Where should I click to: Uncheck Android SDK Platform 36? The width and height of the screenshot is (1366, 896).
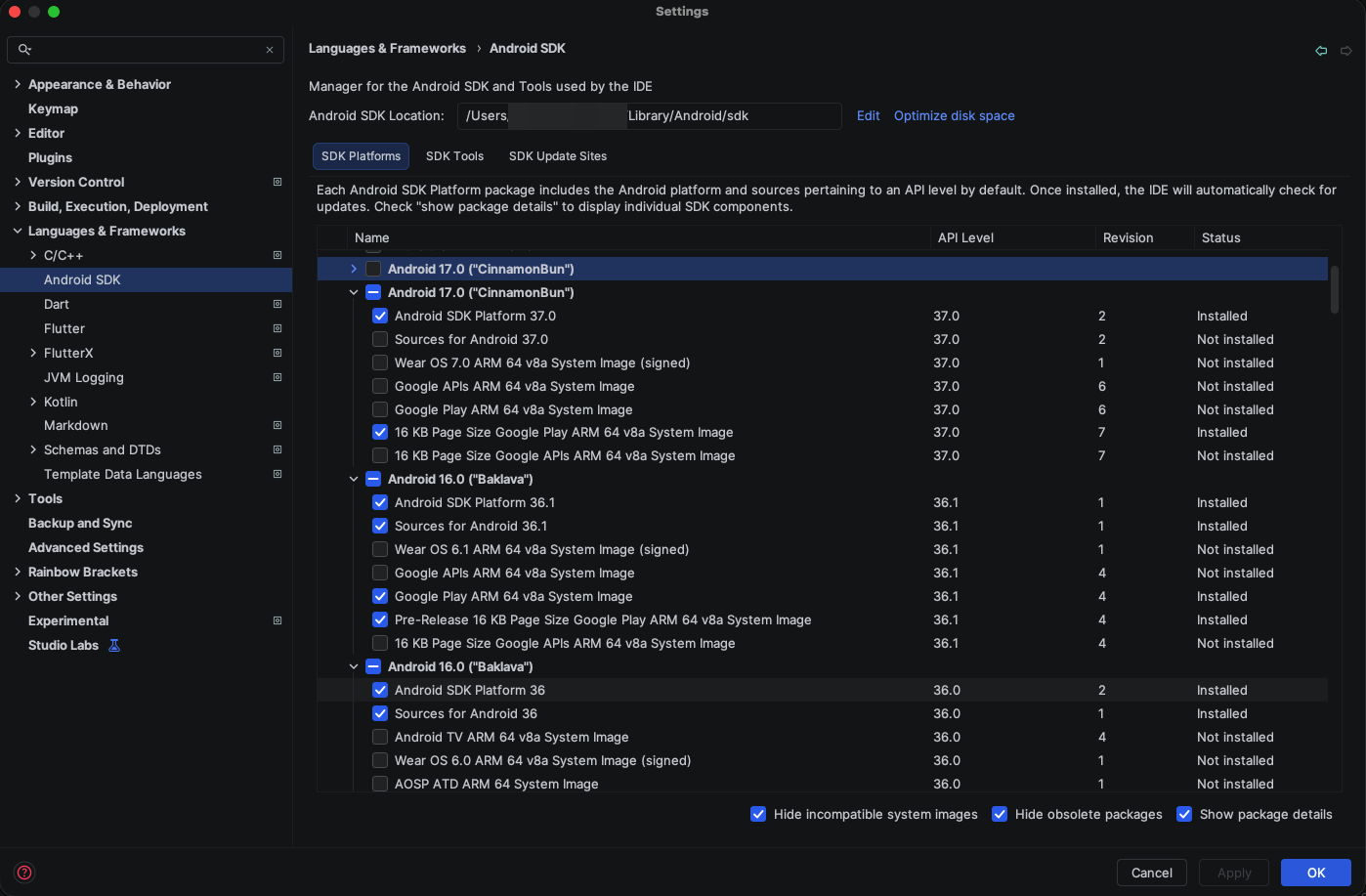click(x=380, y=690)
